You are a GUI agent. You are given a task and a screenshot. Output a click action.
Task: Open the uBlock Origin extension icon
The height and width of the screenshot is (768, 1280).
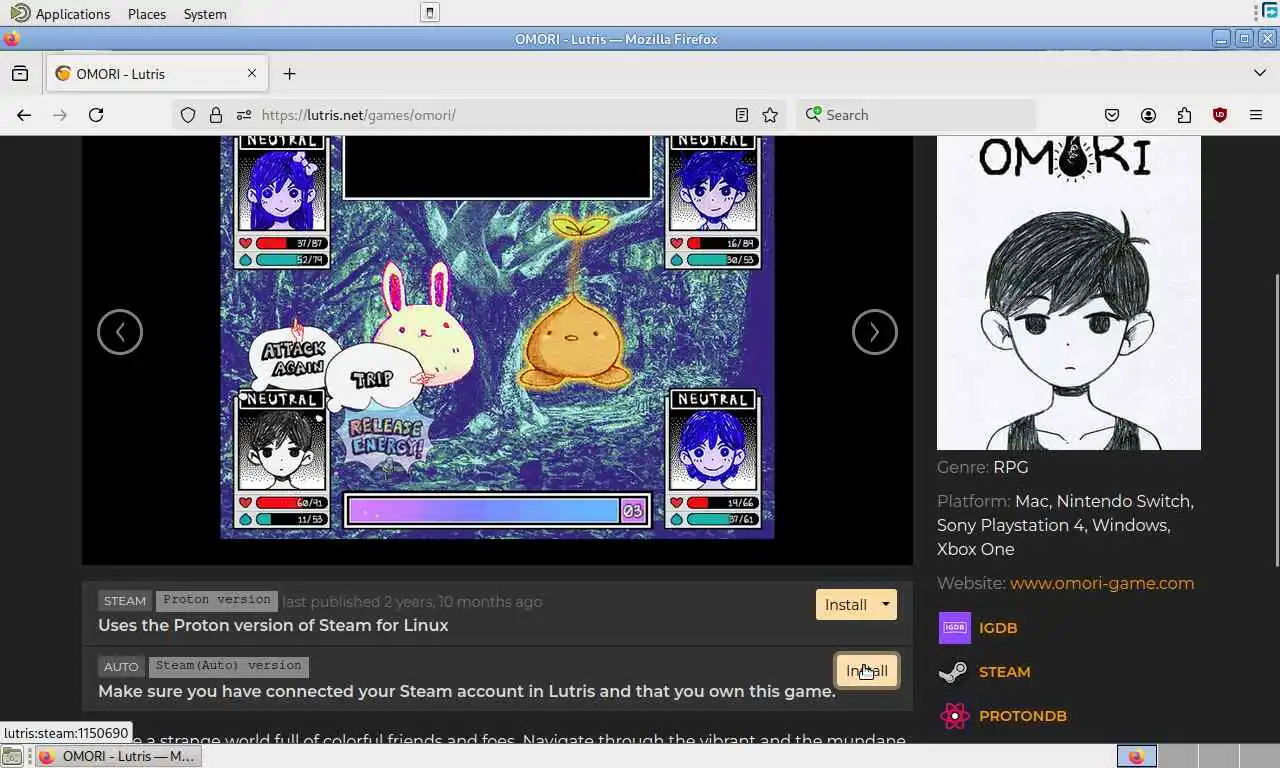(x=1220, y=115)
